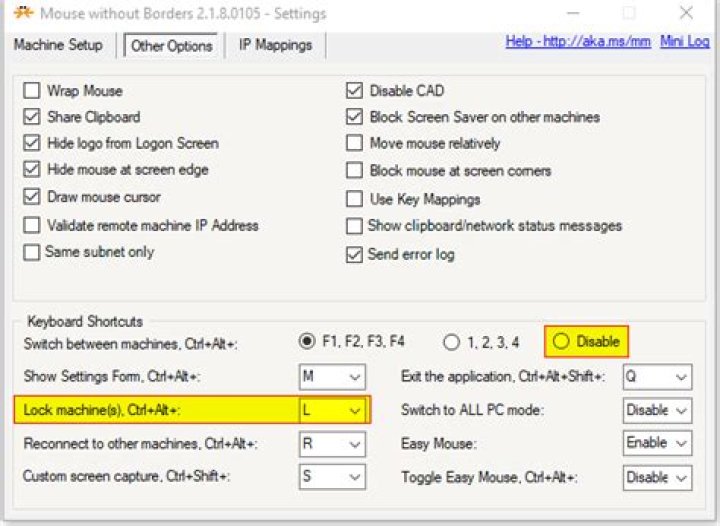Uncheck the Disable CAD checkbox
The image size is (720, 526).
(x=354, y=90)
